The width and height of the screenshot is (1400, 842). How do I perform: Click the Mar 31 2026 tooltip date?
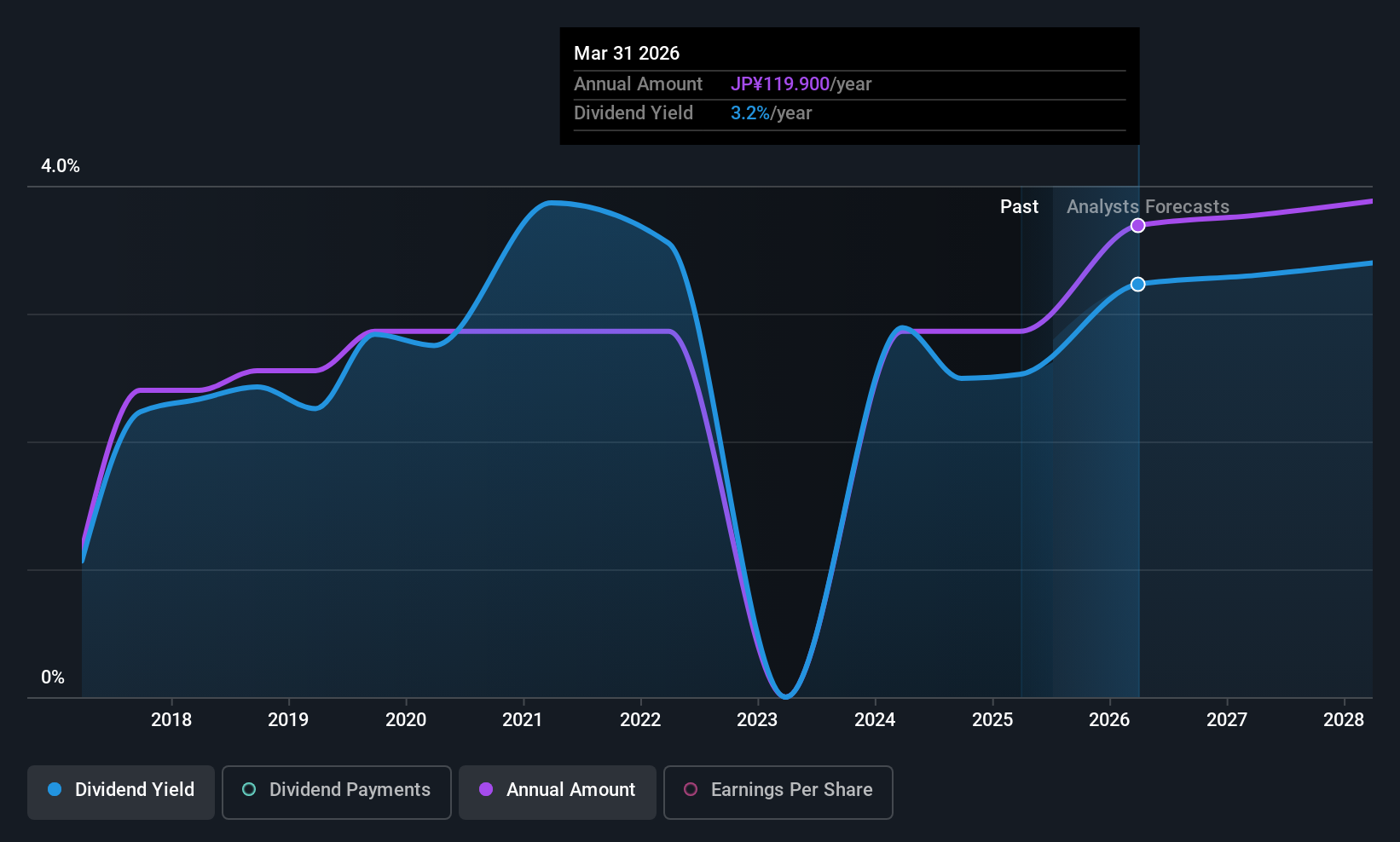tap(627, 53)
